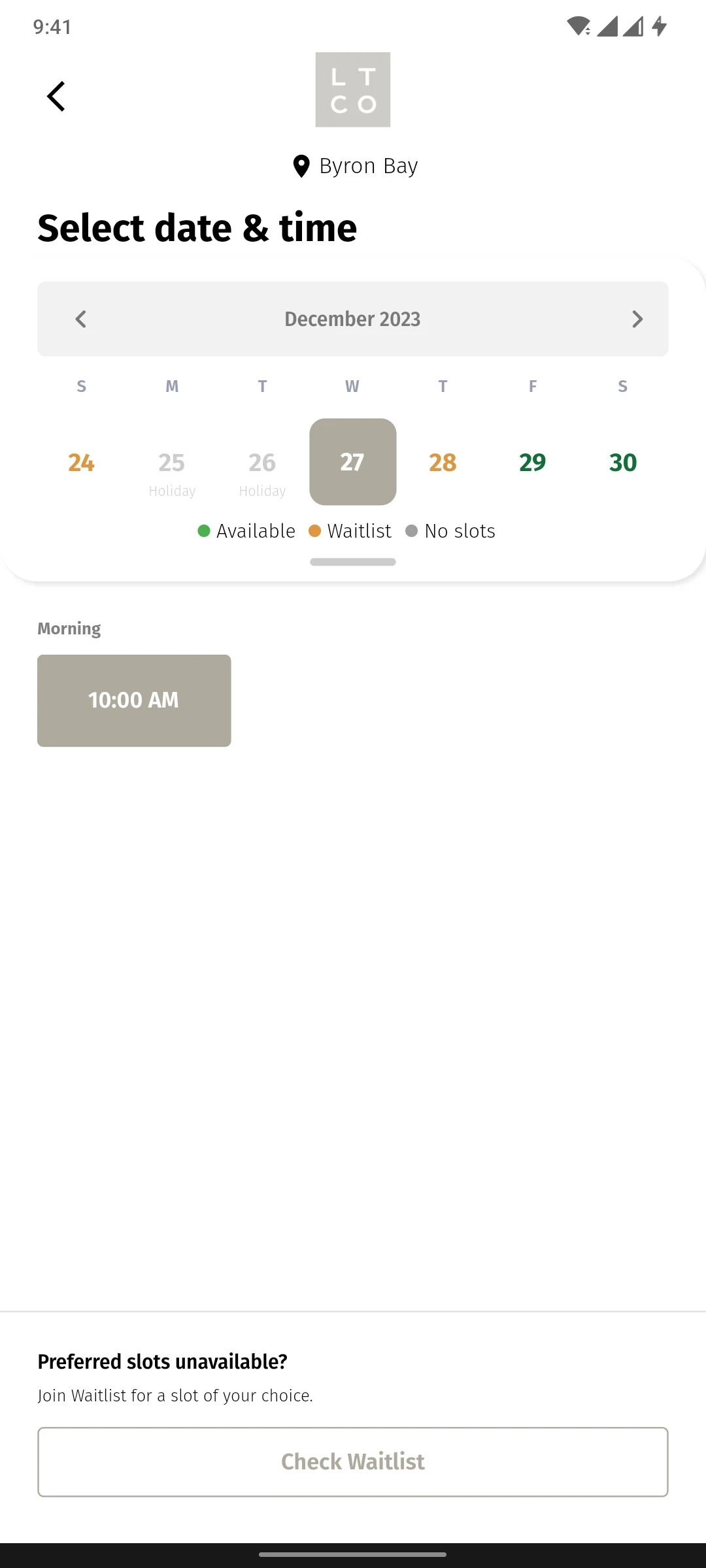706x1568 pixels.
Task: Open the Check Waitlist button
Action: tap(353, 1462)
